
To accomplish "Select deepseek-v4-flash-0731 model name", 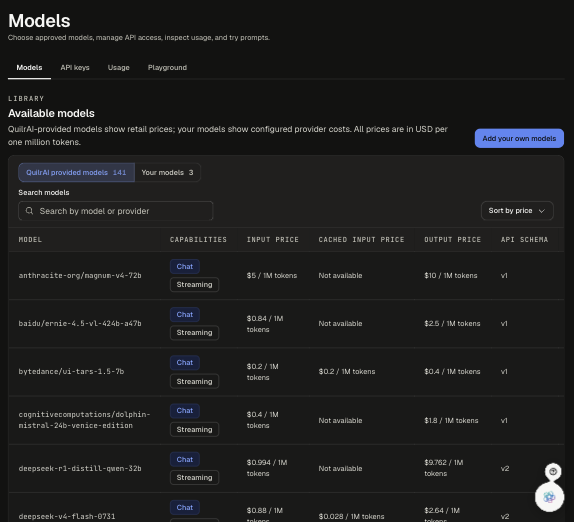I will (x=67, y=516).
